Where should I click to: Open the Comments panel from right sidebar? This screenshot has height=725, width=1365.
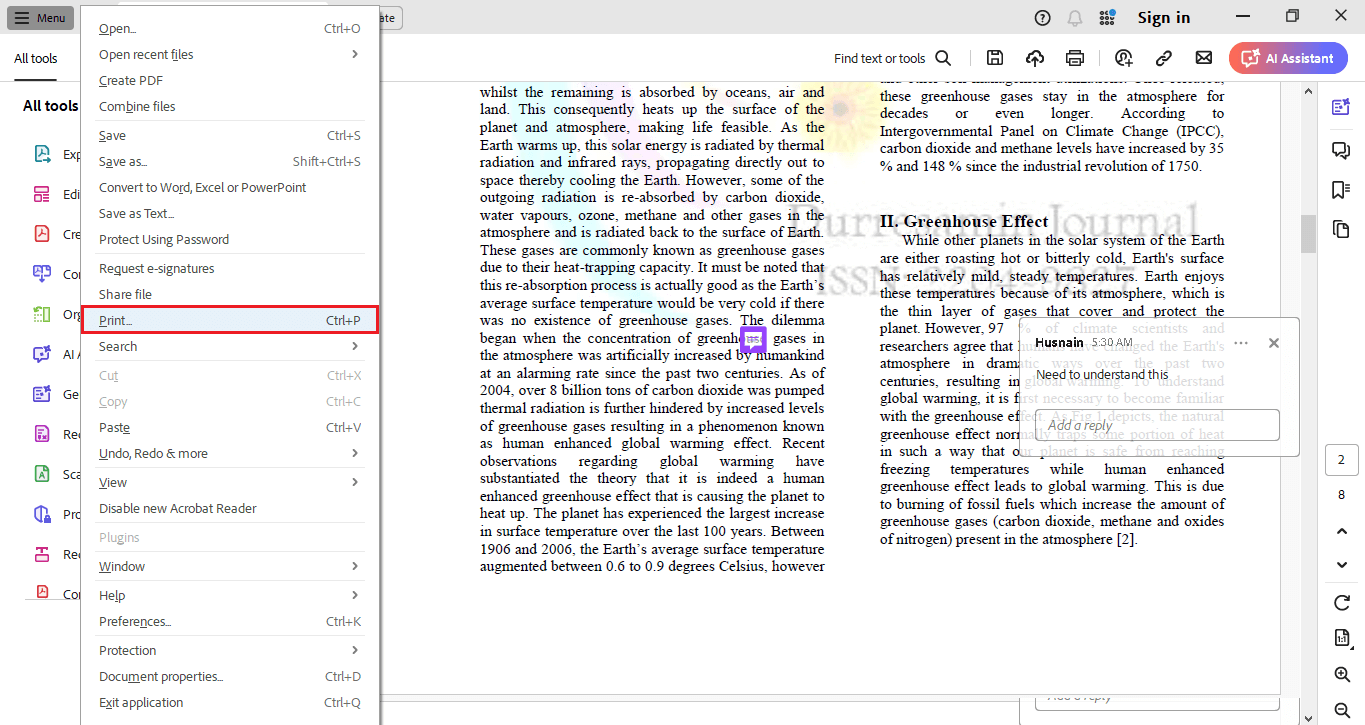coord(1341,150)
